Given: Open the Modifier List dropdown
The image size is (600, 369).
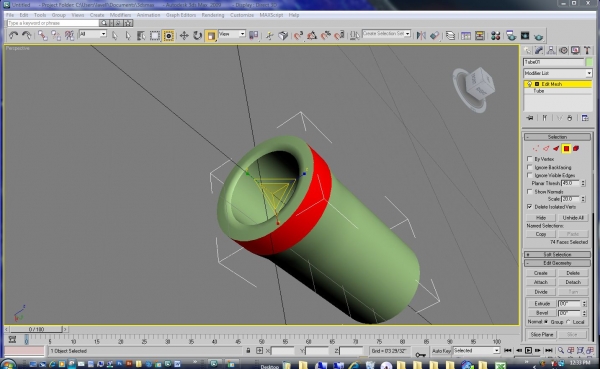Looking at the screenshot, I should click(589, 73).
